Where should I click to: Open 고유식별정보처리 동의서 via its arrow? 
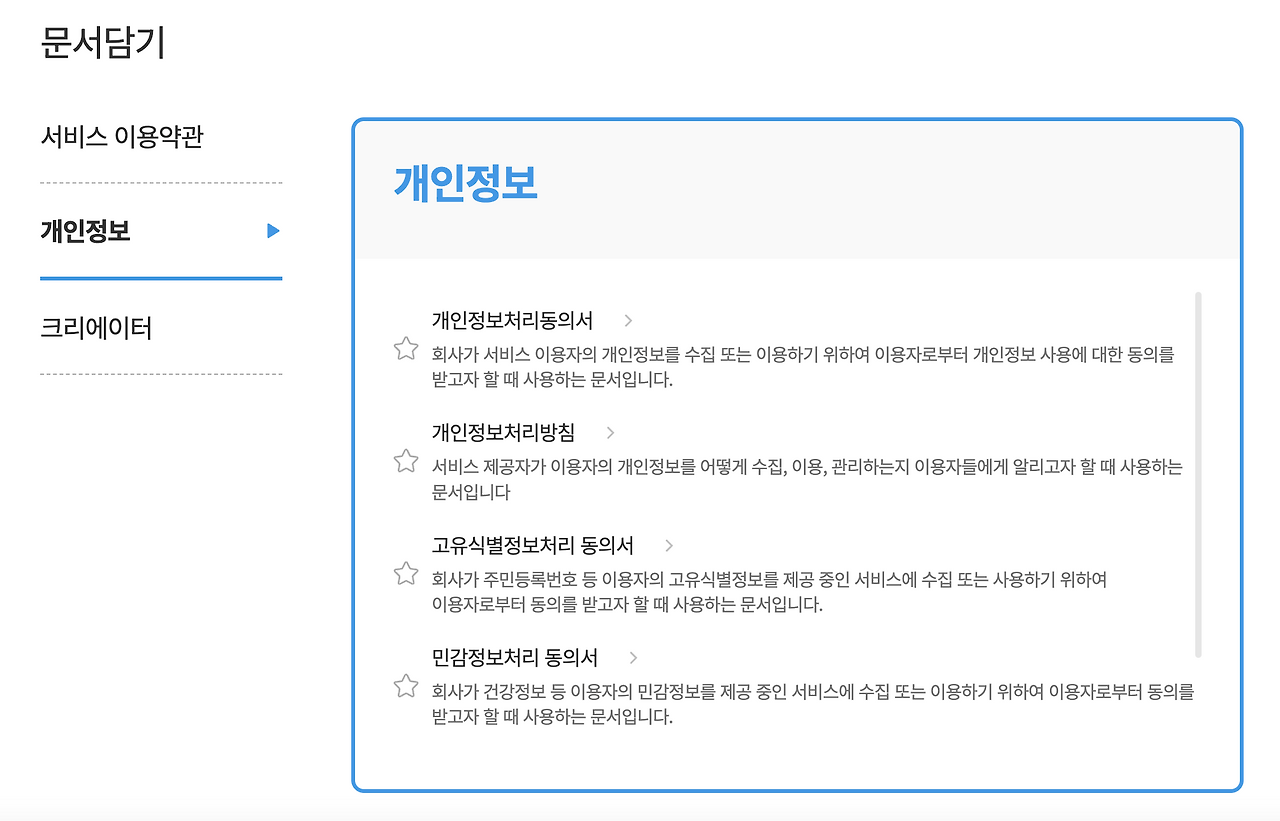pos(669,546)
